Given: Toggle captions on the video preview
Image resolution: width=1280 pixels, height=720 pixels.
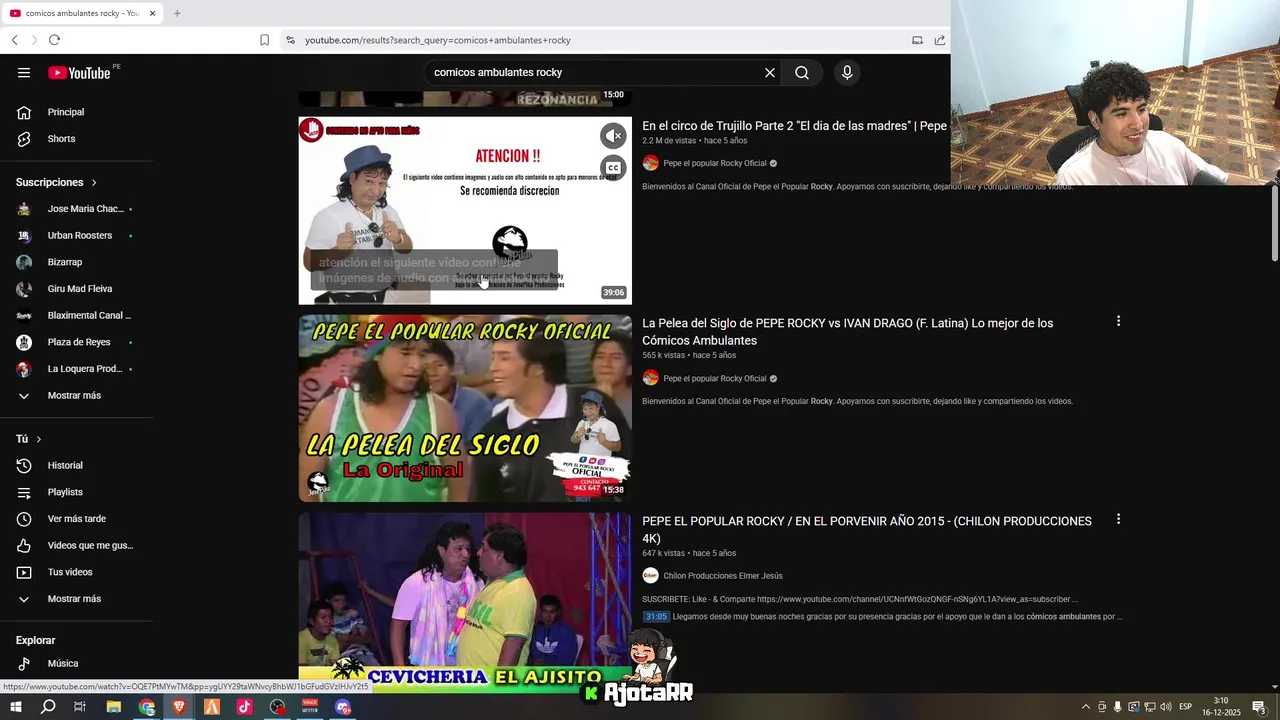Looking at the screenshot, I should coord(613,168).
